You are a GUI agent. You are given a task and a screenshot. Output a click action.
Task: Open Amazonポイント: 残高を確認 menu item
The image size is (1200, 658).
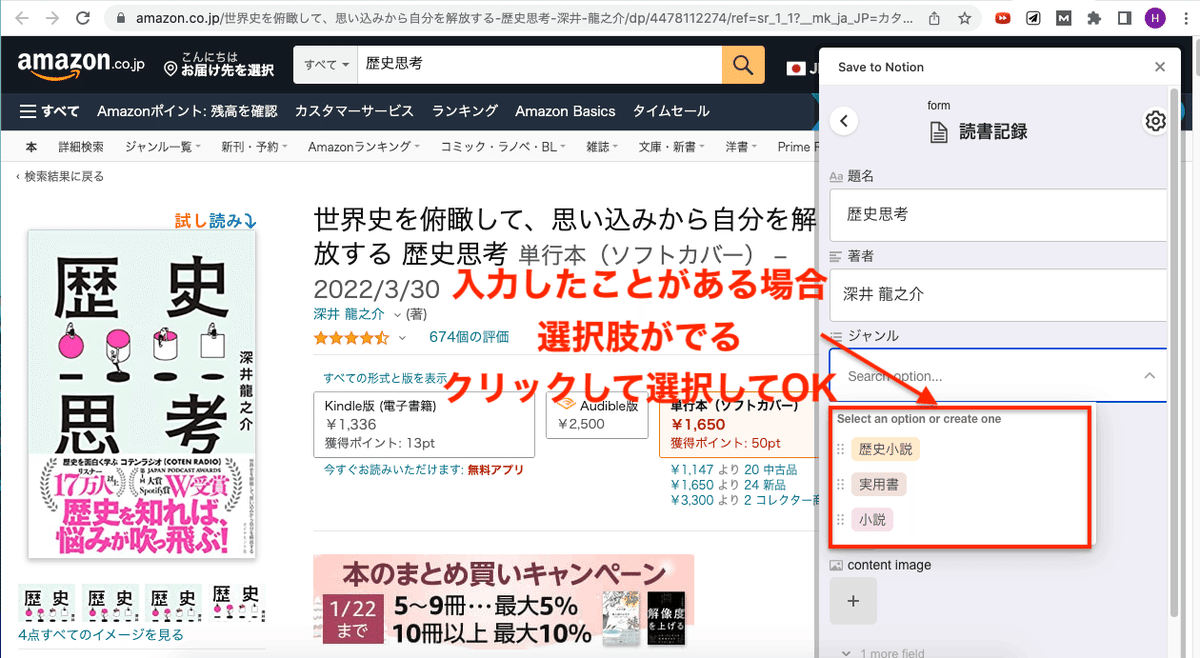click(x=187, y=111)
